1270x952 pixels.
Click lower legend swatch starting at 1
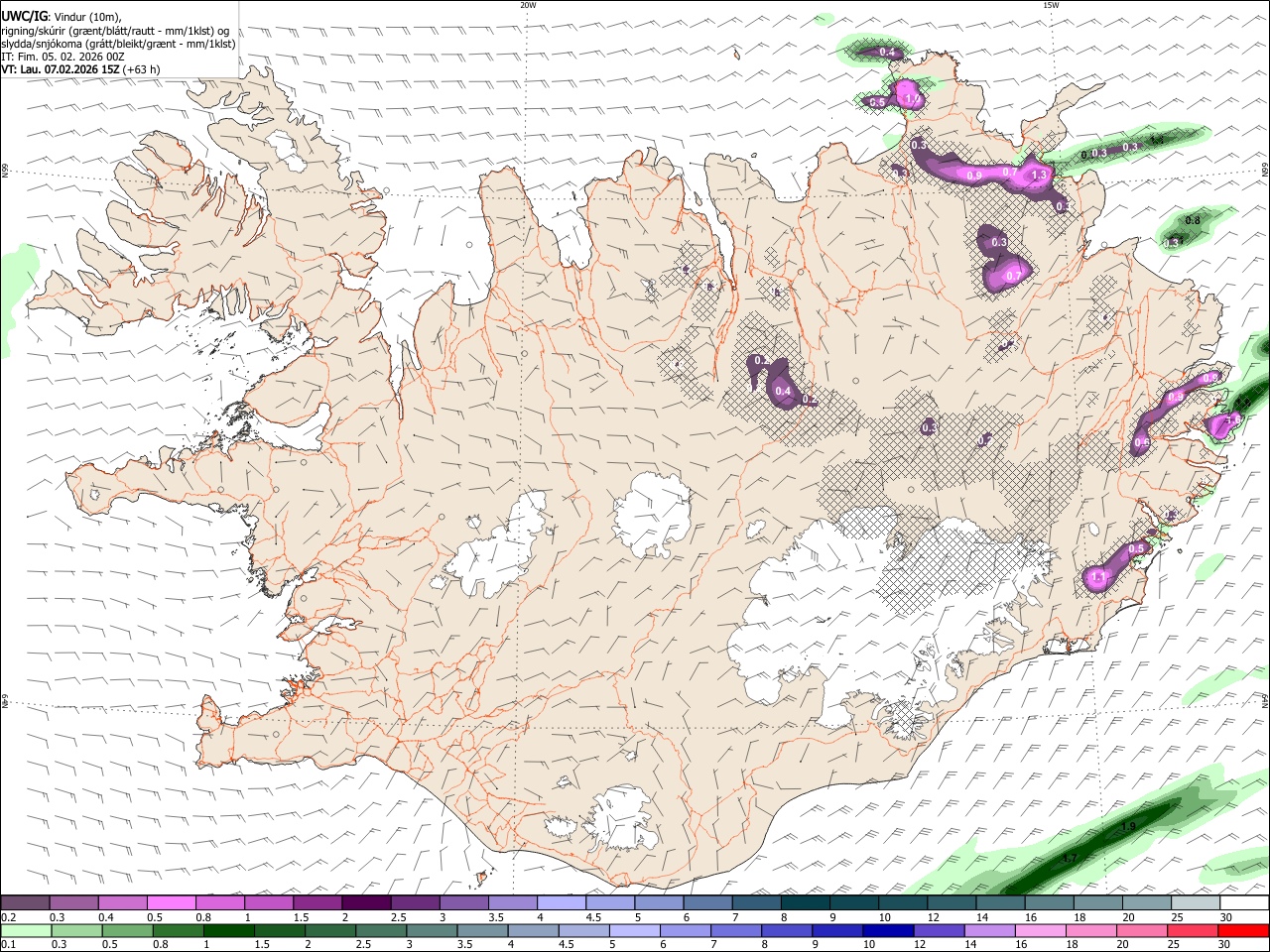[x=227, y=930]
